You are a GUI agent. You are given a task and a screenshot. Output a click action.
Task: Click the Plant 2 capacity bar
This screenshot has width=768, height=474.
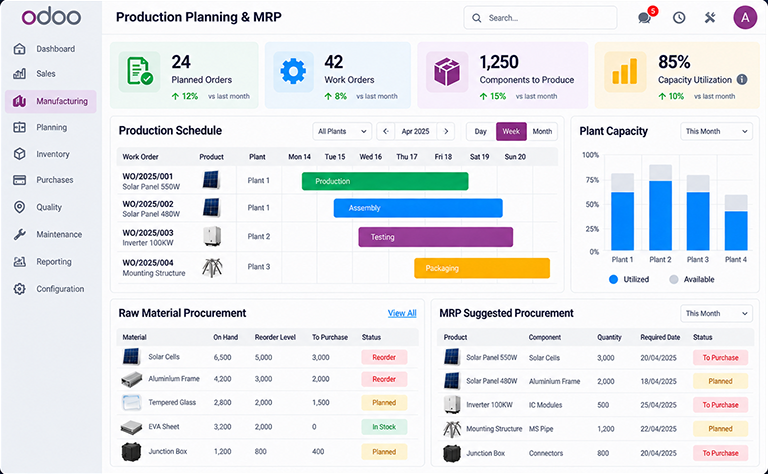pos(660,208)
